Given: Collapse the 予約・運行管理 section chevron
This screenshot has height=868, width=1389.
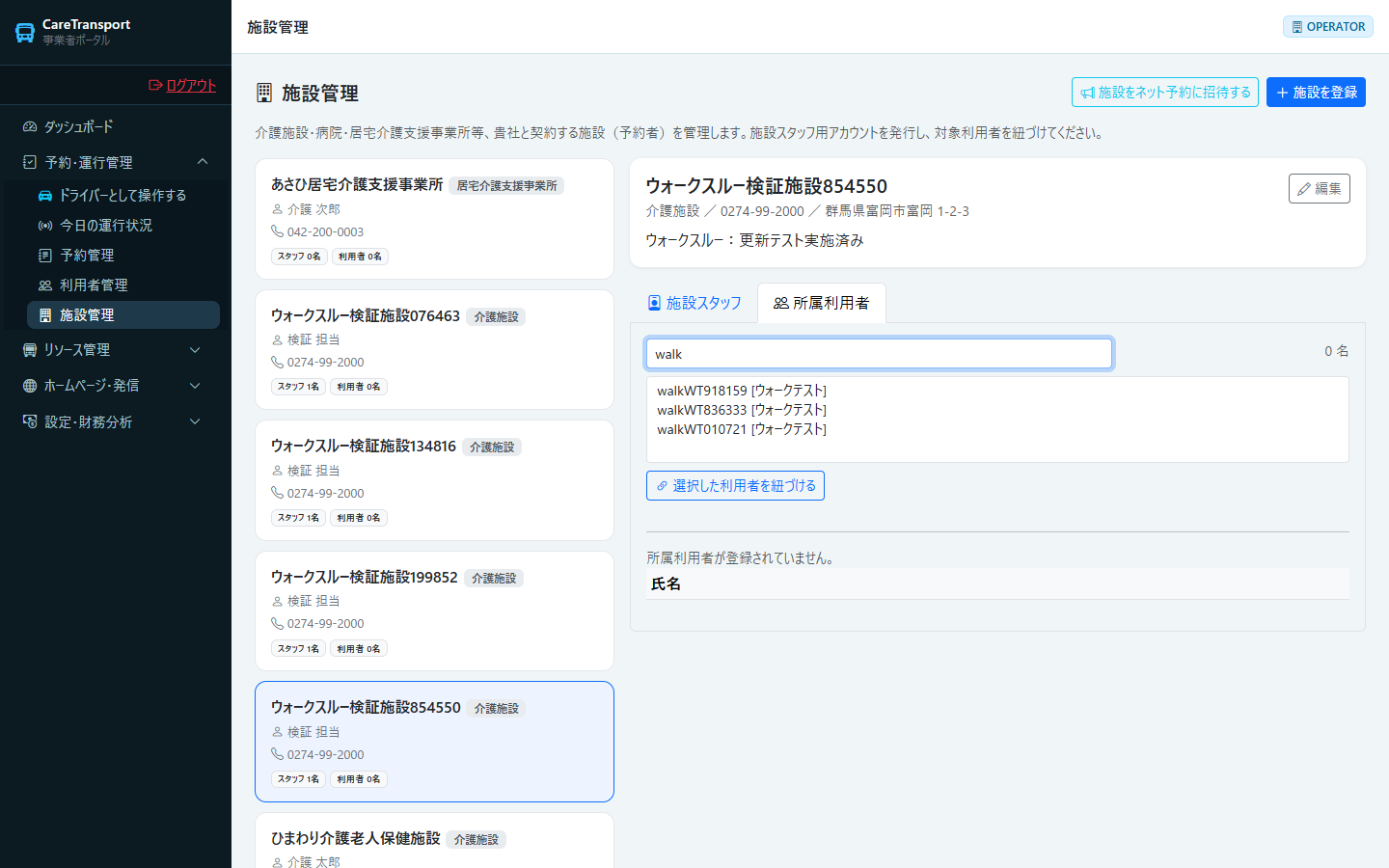Looking at the screenshot, I should (203, 162).
